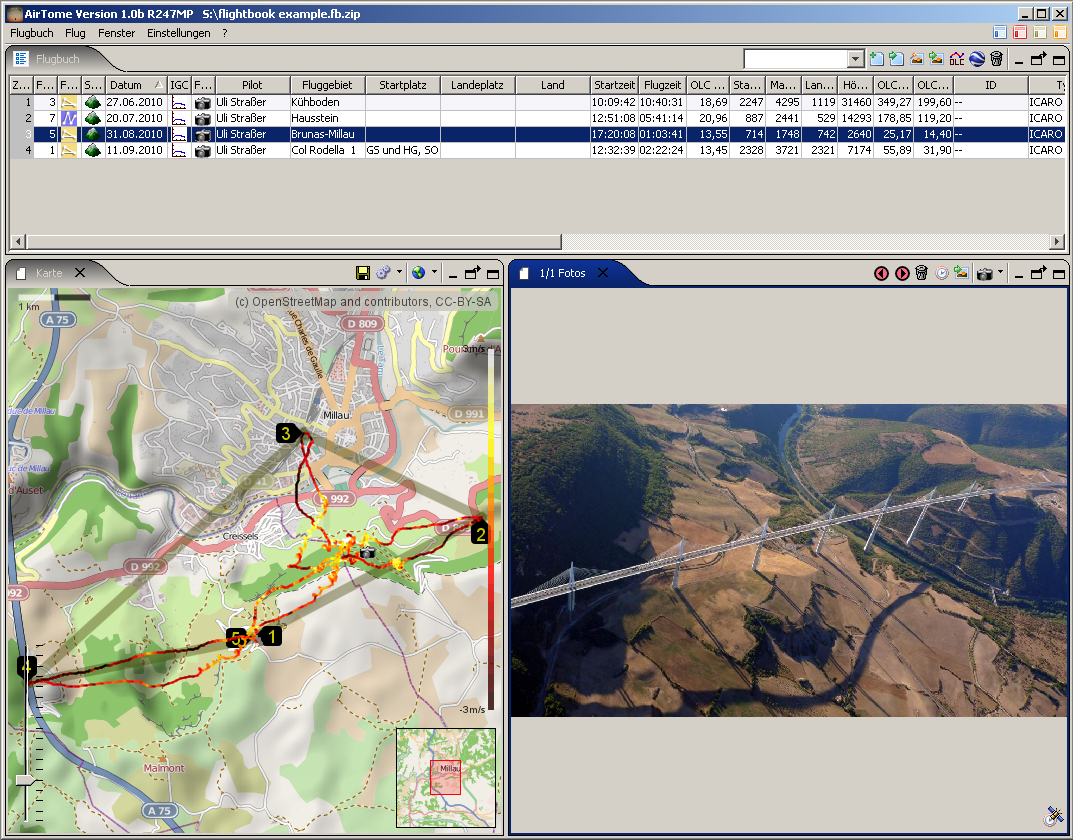1073x840 pixels.
Task: Click the import picture icon in Fotos toolbar
Action: click(961, 273)
